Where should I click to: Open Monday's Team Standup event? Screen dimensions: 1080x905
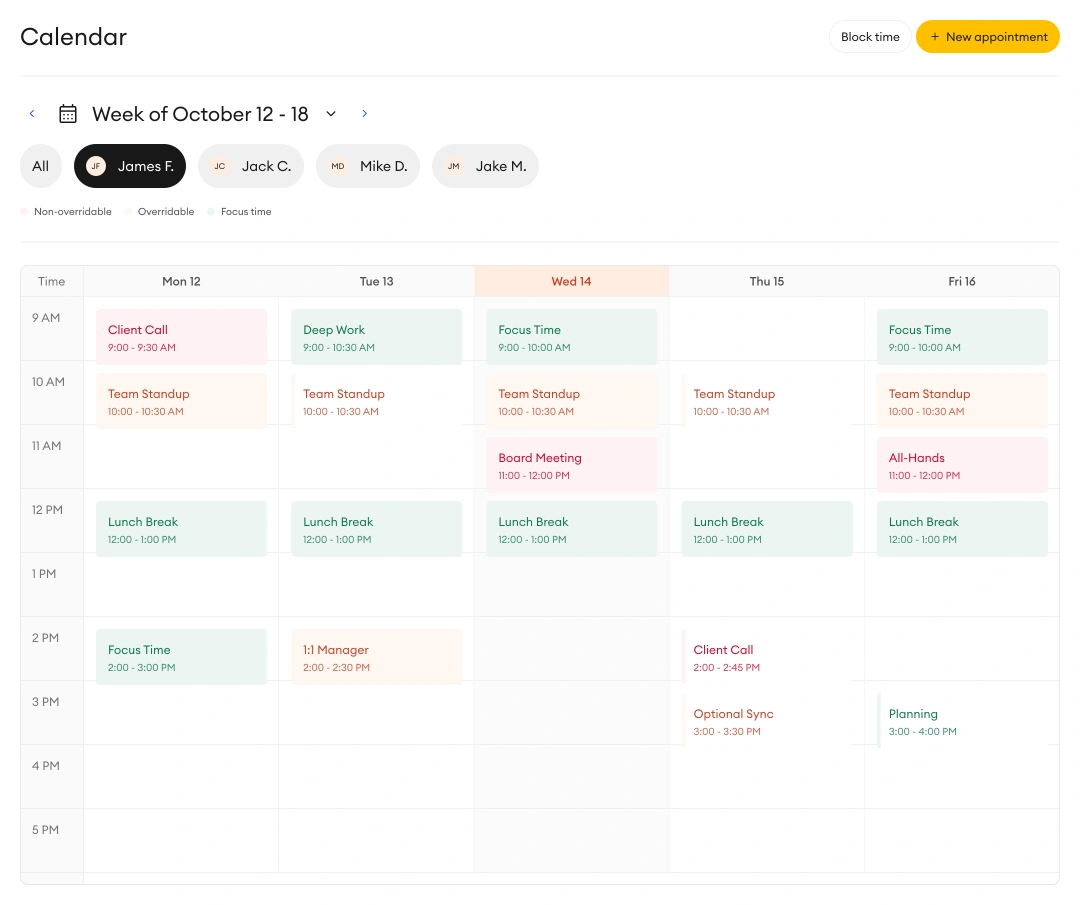[x=181, y=401]
